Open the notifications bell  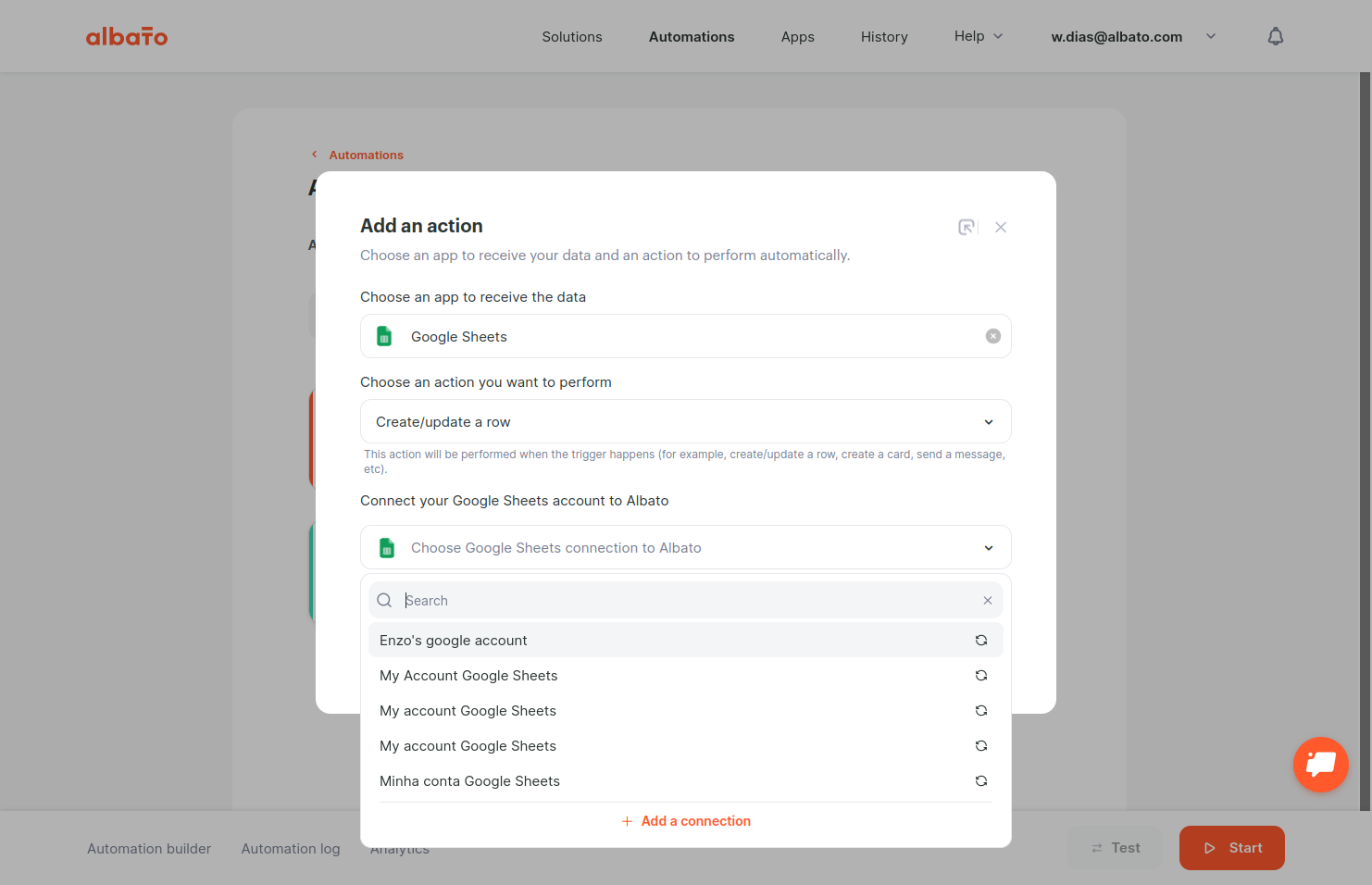coord(1276,36)
